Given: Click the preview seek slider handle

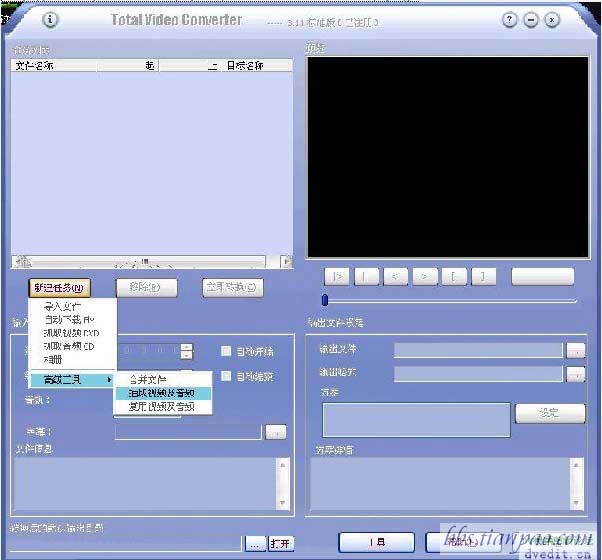Looking at the screenshot, I should tap(325, 300).
